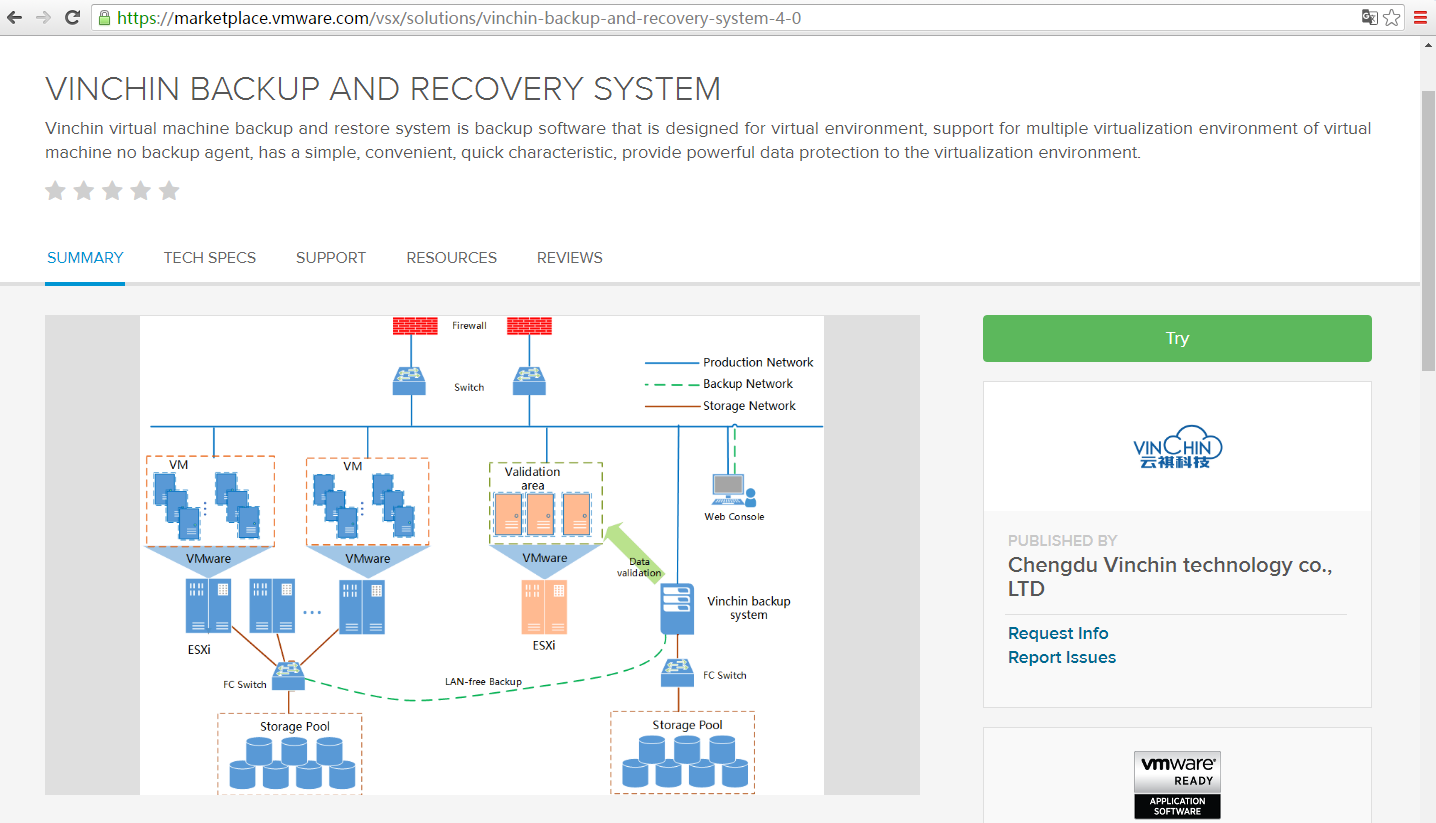
Task: Click the browser back arrow
Action: 15,17
